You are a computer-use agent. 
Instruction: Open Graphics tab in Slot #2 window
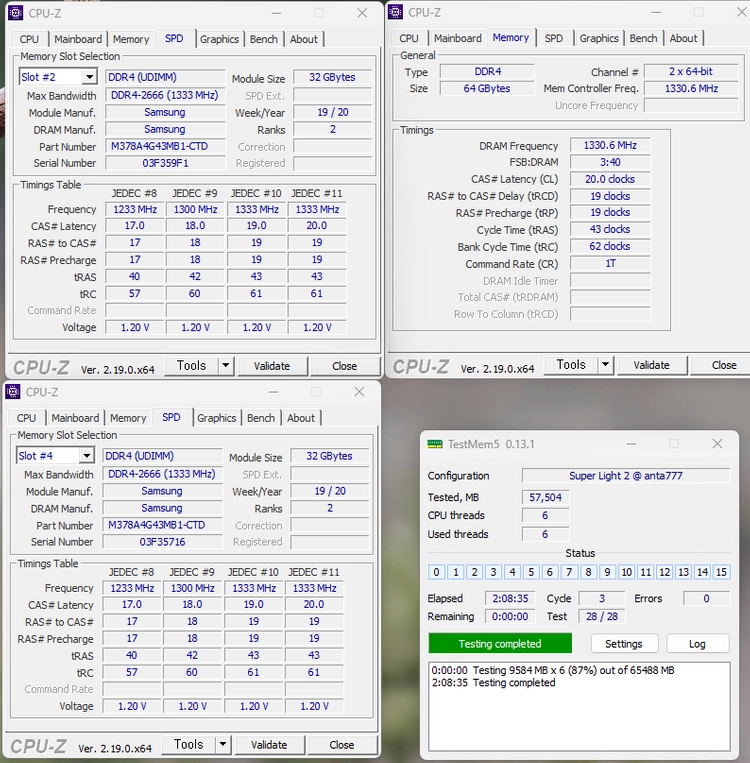click(x=220, y=39)
